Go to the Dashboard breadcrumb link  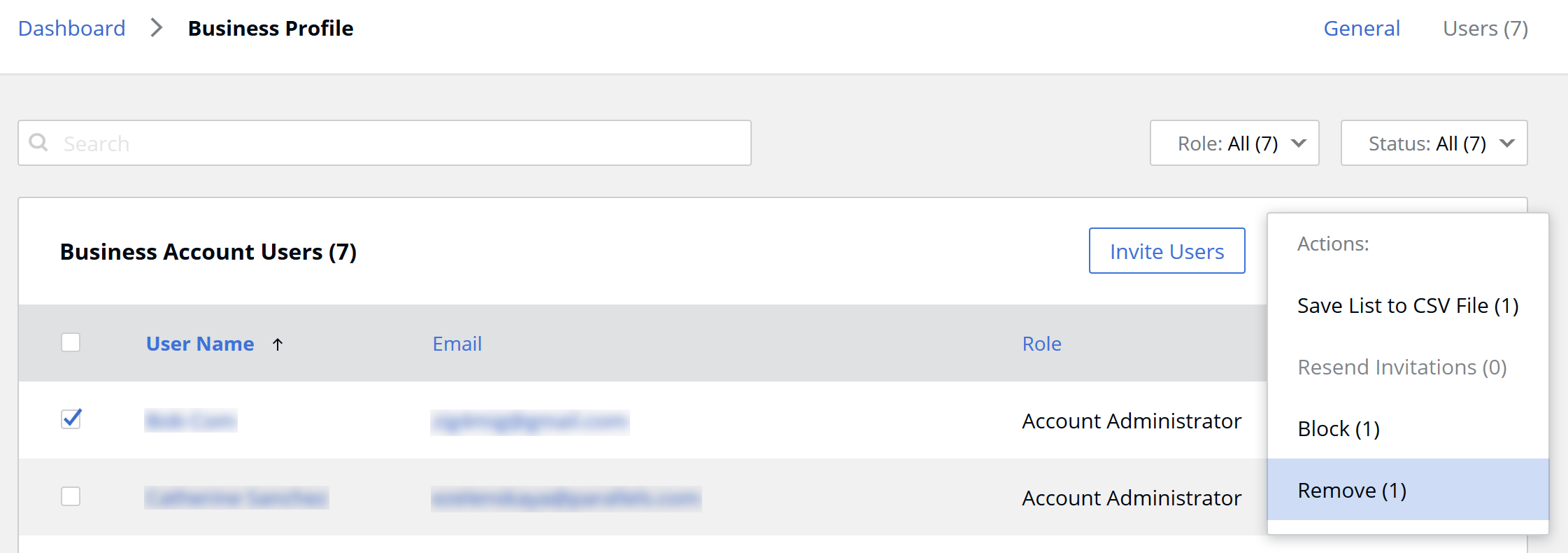pyautogui.click(x=72, y=29)
